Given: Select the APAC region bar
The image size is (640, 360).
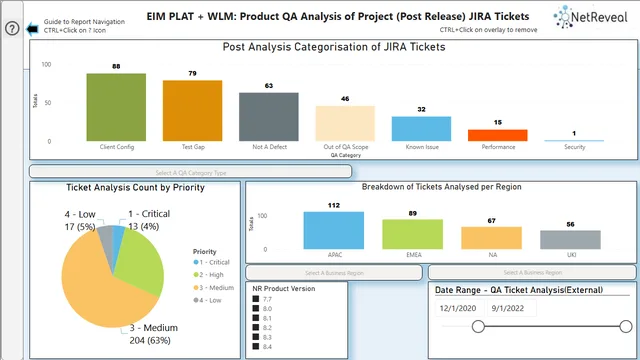Looking at the screenshot, I should [x=334, y=230].
